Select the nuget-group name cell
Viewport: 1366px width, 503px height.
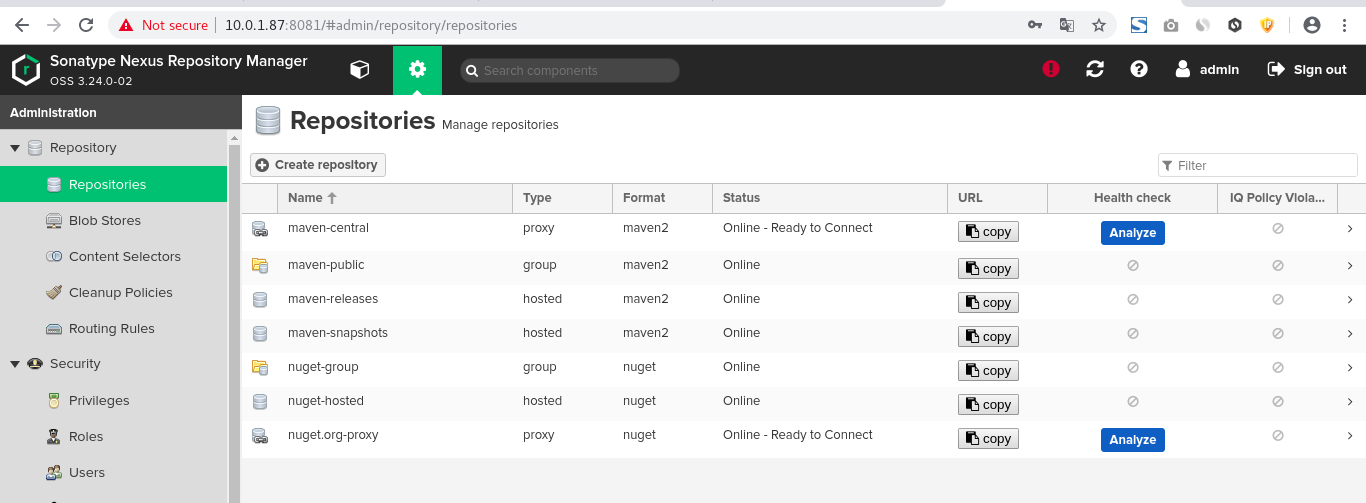click(x=323, y=366)
